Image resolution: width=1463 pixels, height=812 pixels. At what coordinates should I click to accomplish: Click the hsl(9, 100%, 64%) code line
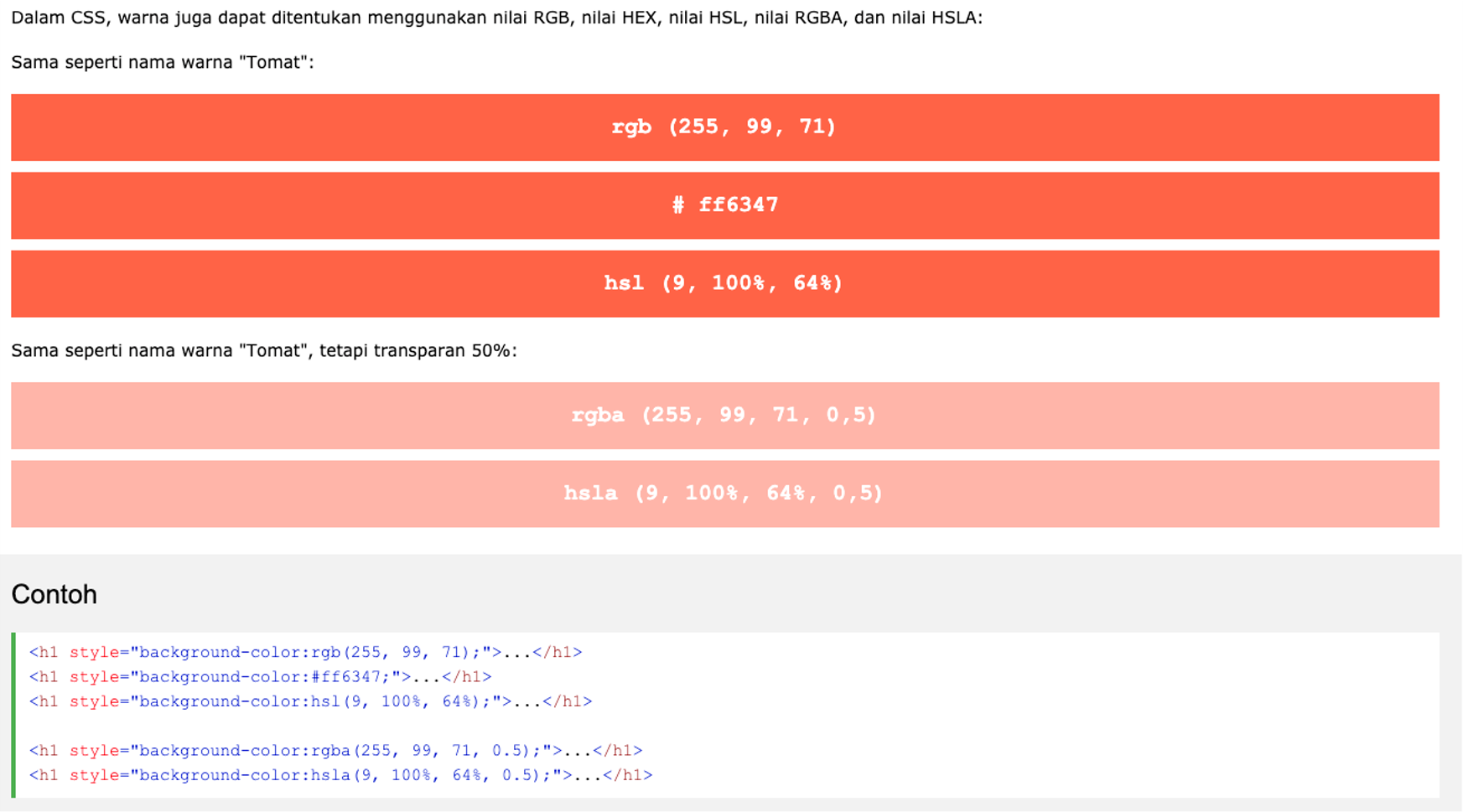coord(310,701)
